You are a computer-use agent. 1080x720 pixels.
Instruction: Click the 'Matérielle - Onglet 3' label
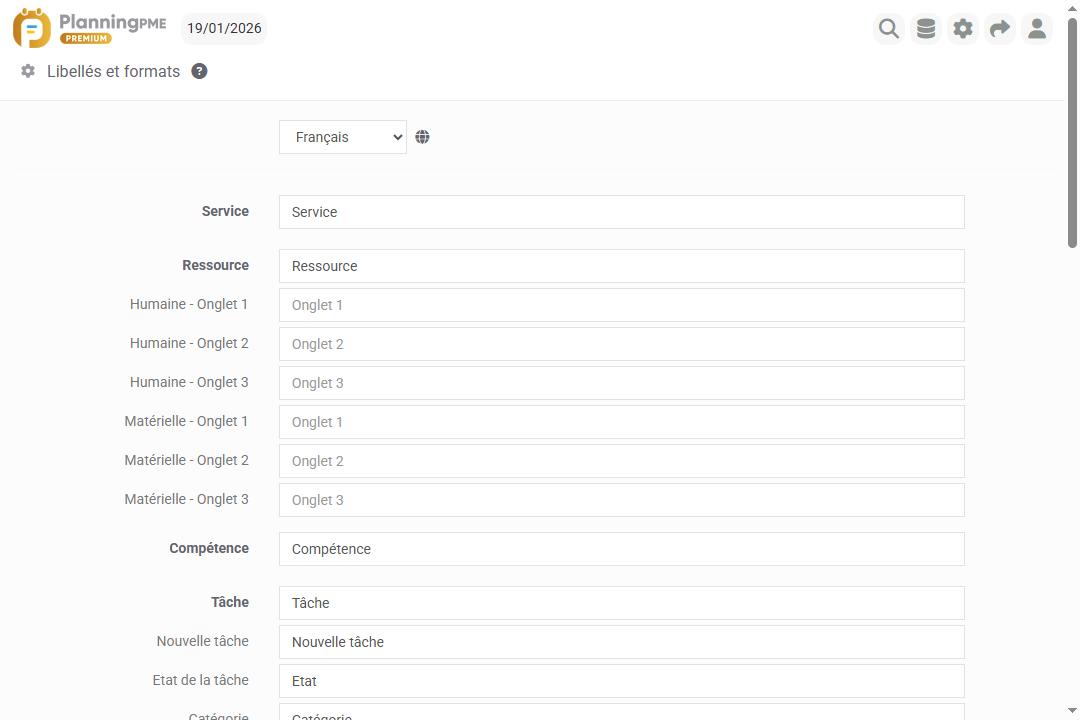click(187, 499)
